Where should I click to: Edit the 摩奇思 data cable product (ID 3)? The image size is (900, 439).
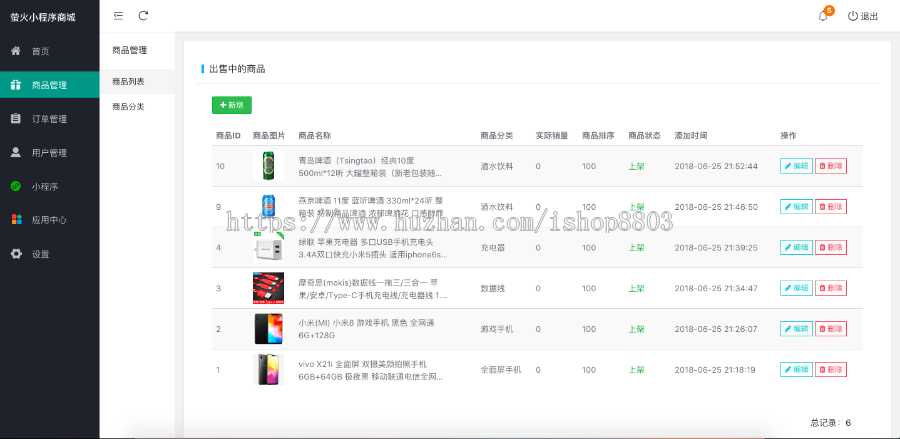pos(796,288)
